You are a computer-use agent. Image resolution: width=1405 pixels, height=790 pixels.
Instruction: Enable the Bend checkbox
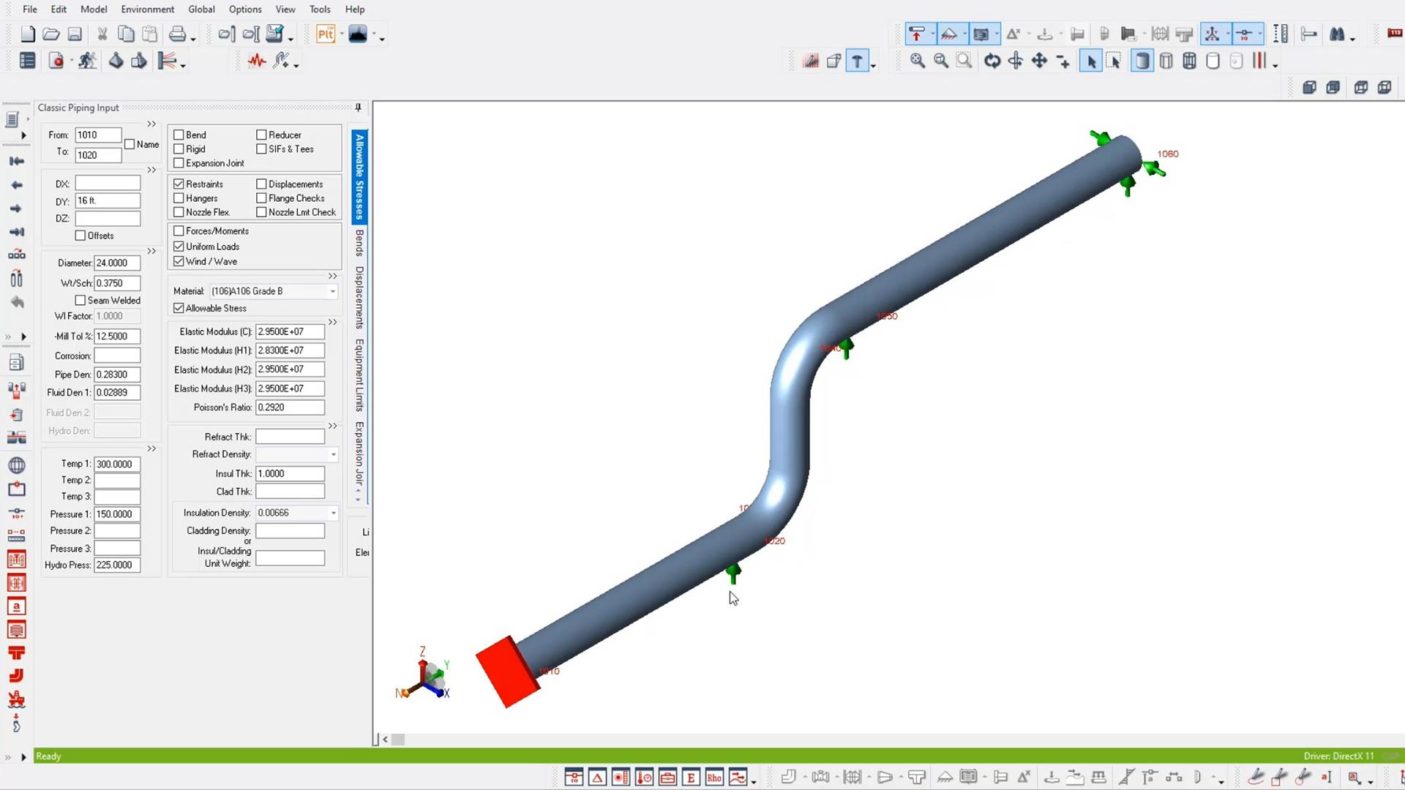point(179,135)
